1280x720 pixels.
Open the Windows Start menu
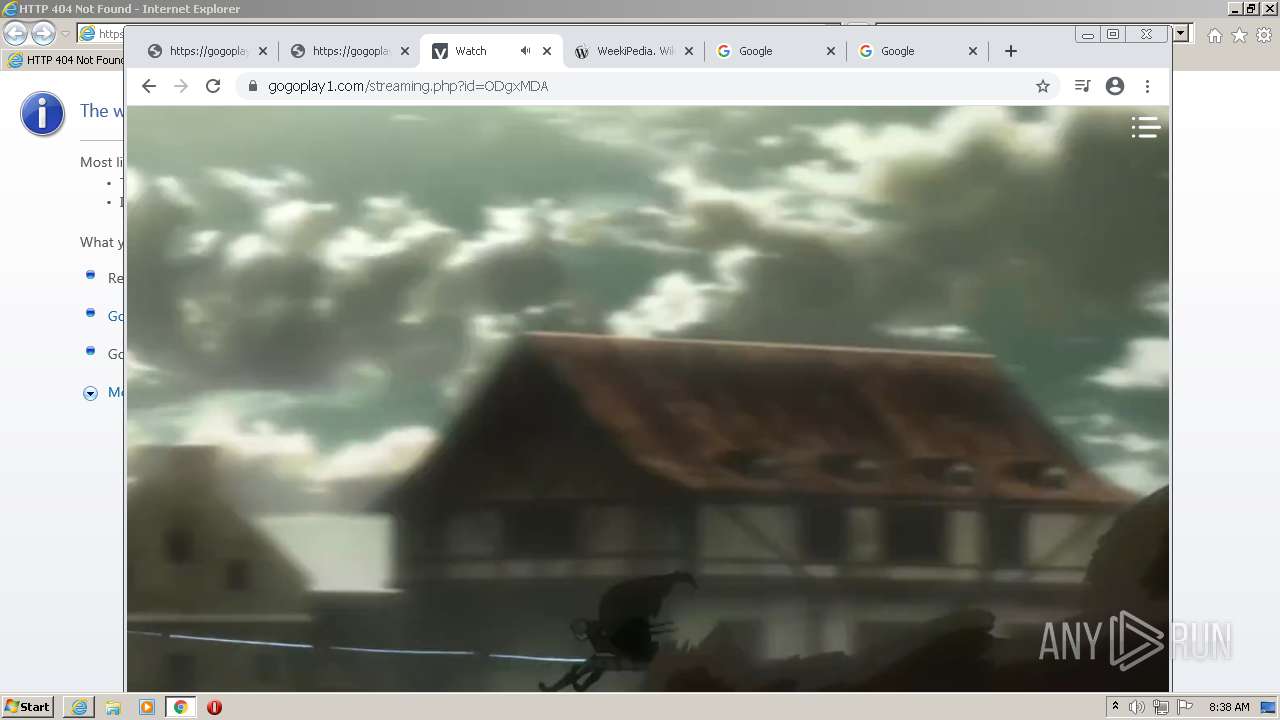coord(28,706)
